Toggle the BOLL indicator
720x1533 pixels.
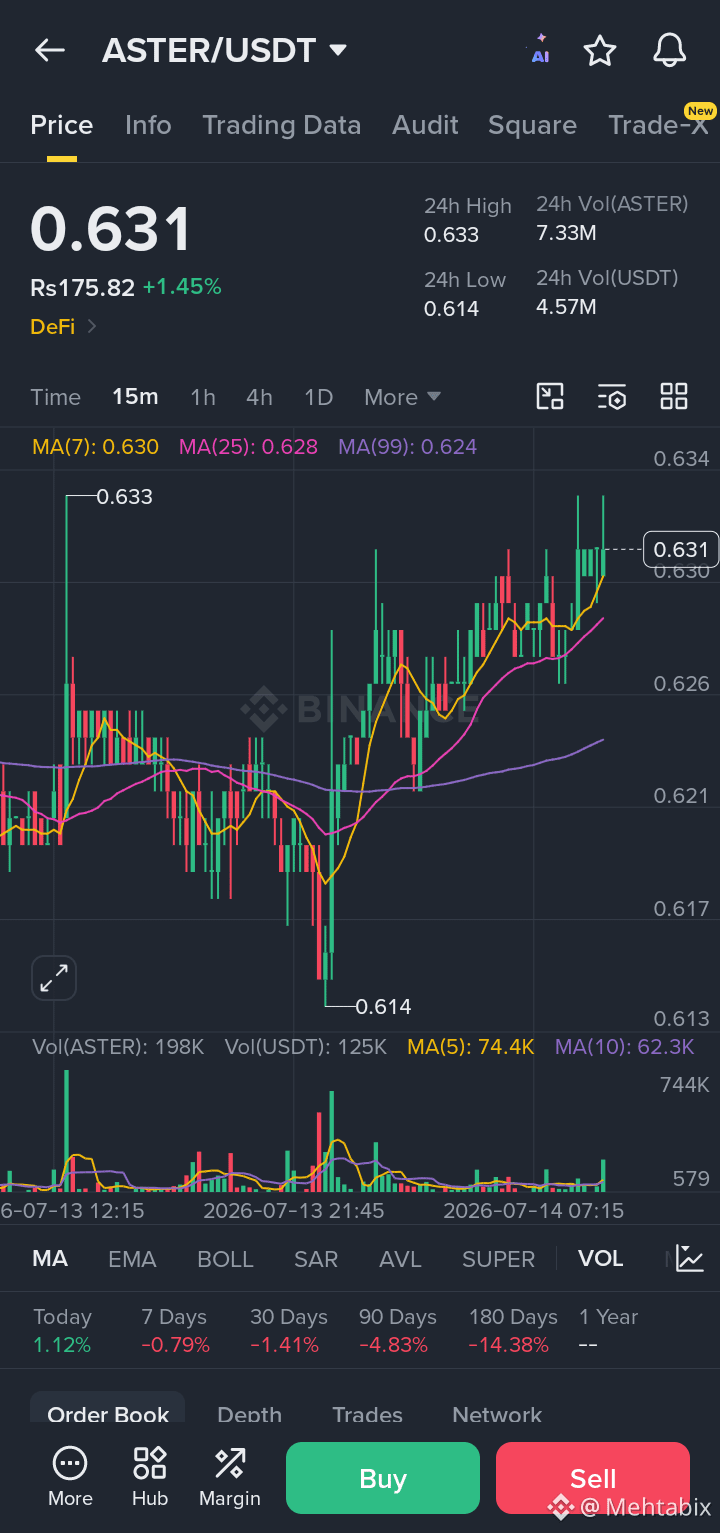(225, 1258)
